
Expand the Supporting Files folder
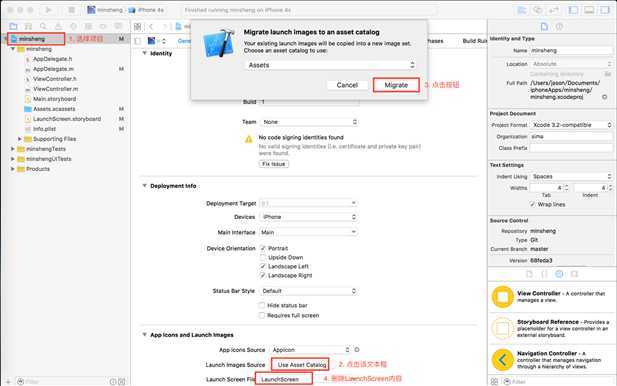point(19,139)
